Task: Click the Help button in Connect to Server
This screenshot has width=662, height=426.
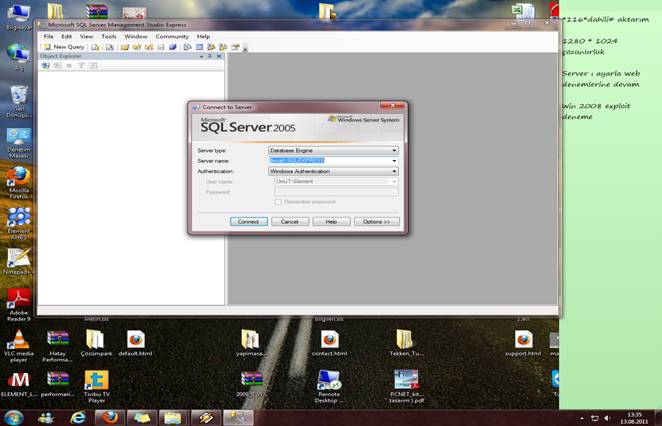Action: point(331,222)
